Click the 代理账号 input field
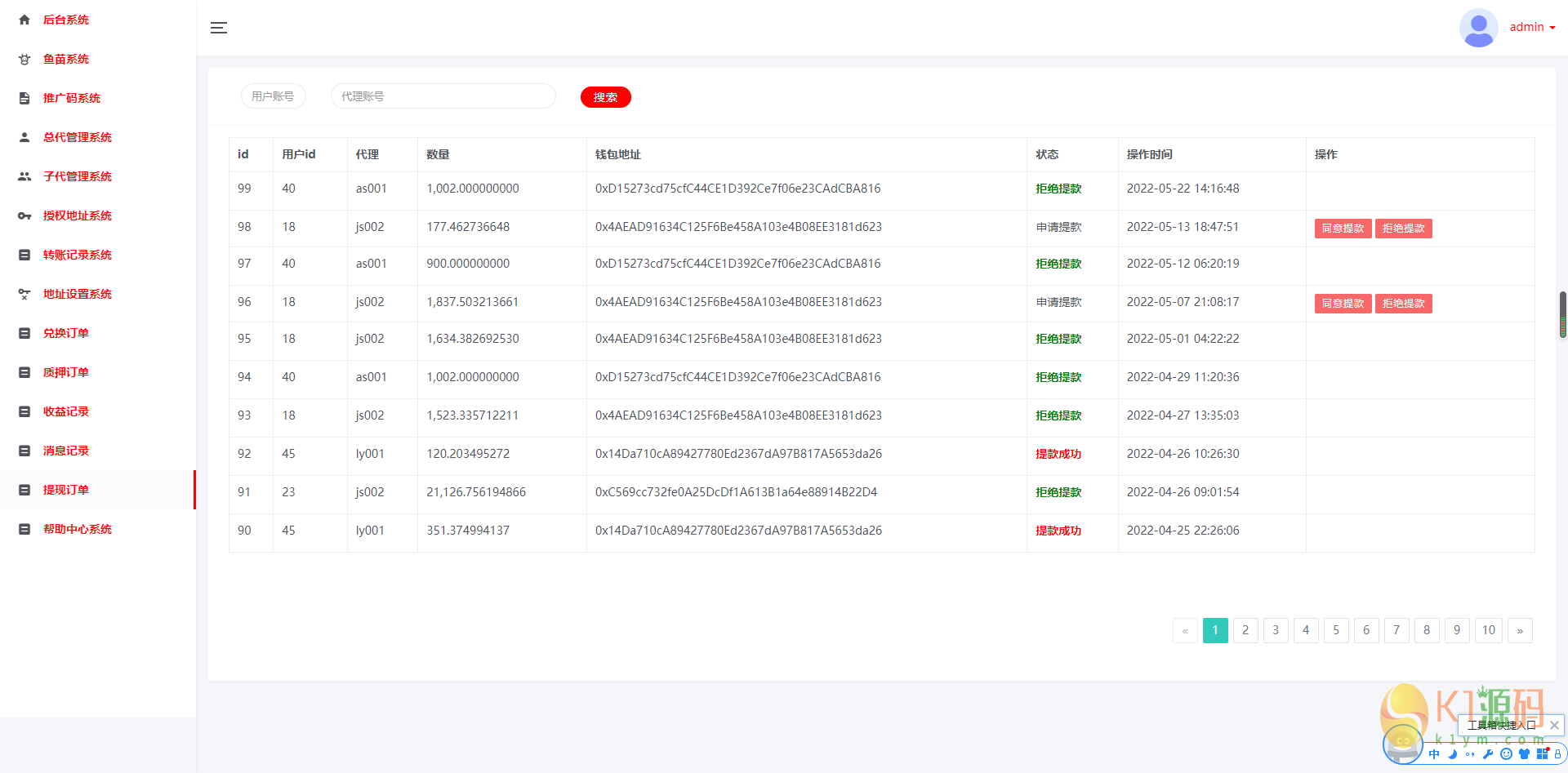 pos(443,96)
